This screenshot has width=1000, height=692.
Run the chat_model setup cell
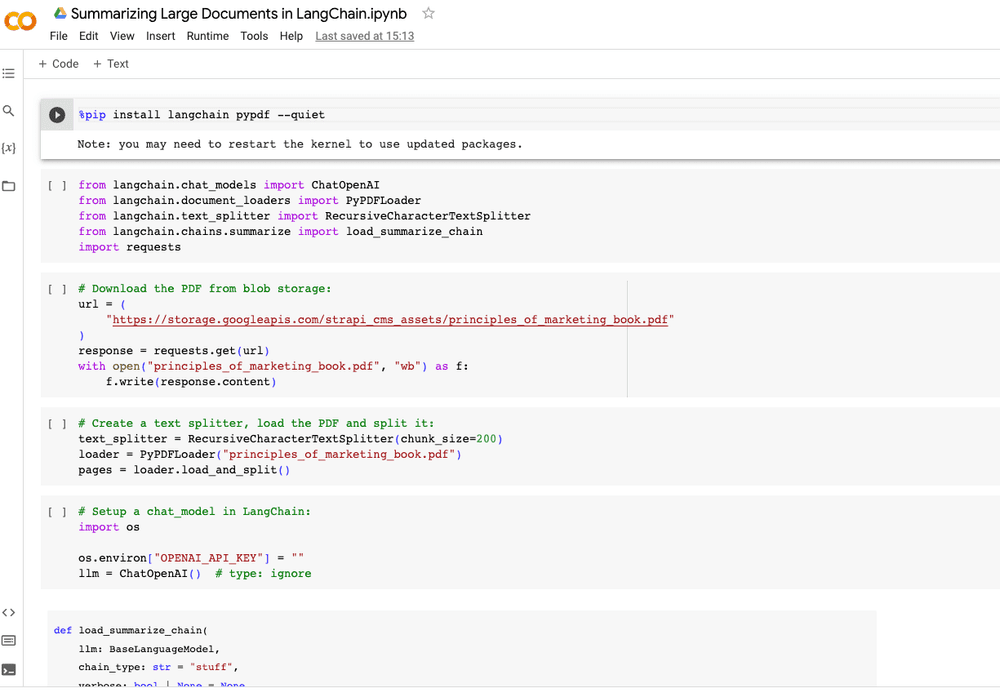coord(57,512)
